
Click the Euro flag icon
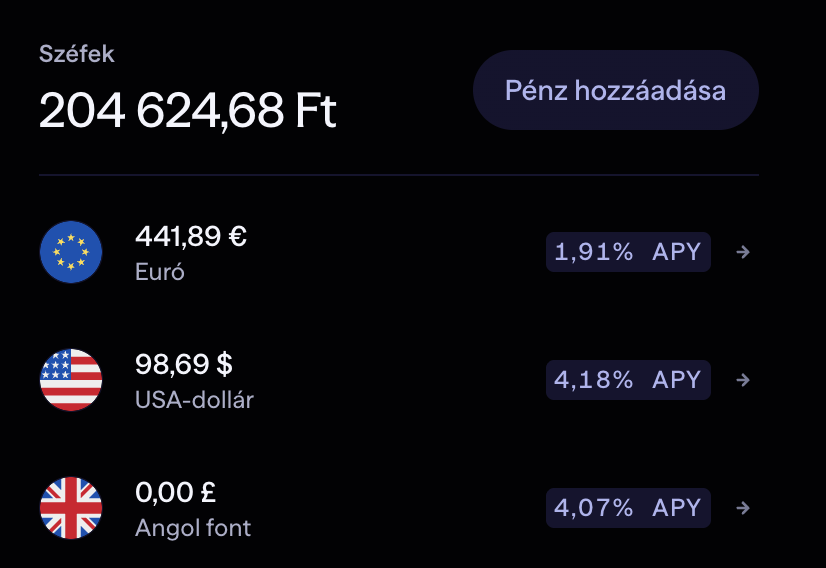(x=71, y=252)
